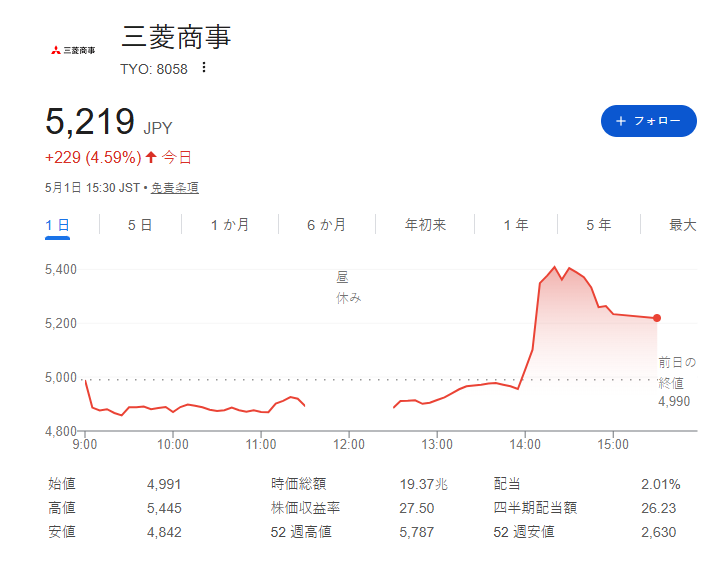
Task: Click the change value +229 (4.59%)
Action: point(93,157)
